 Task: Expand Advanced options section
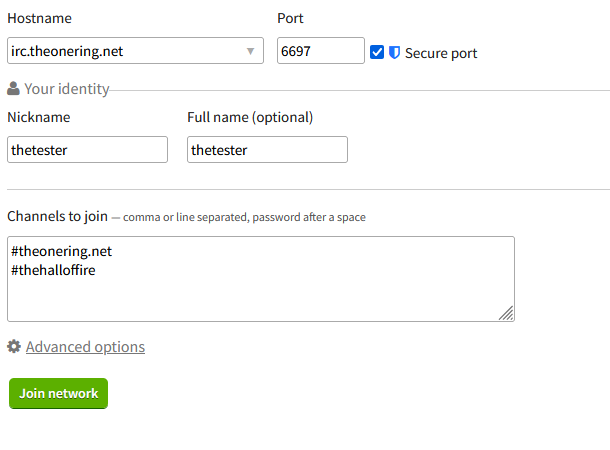pyautogui.click(x=85, y=347)
